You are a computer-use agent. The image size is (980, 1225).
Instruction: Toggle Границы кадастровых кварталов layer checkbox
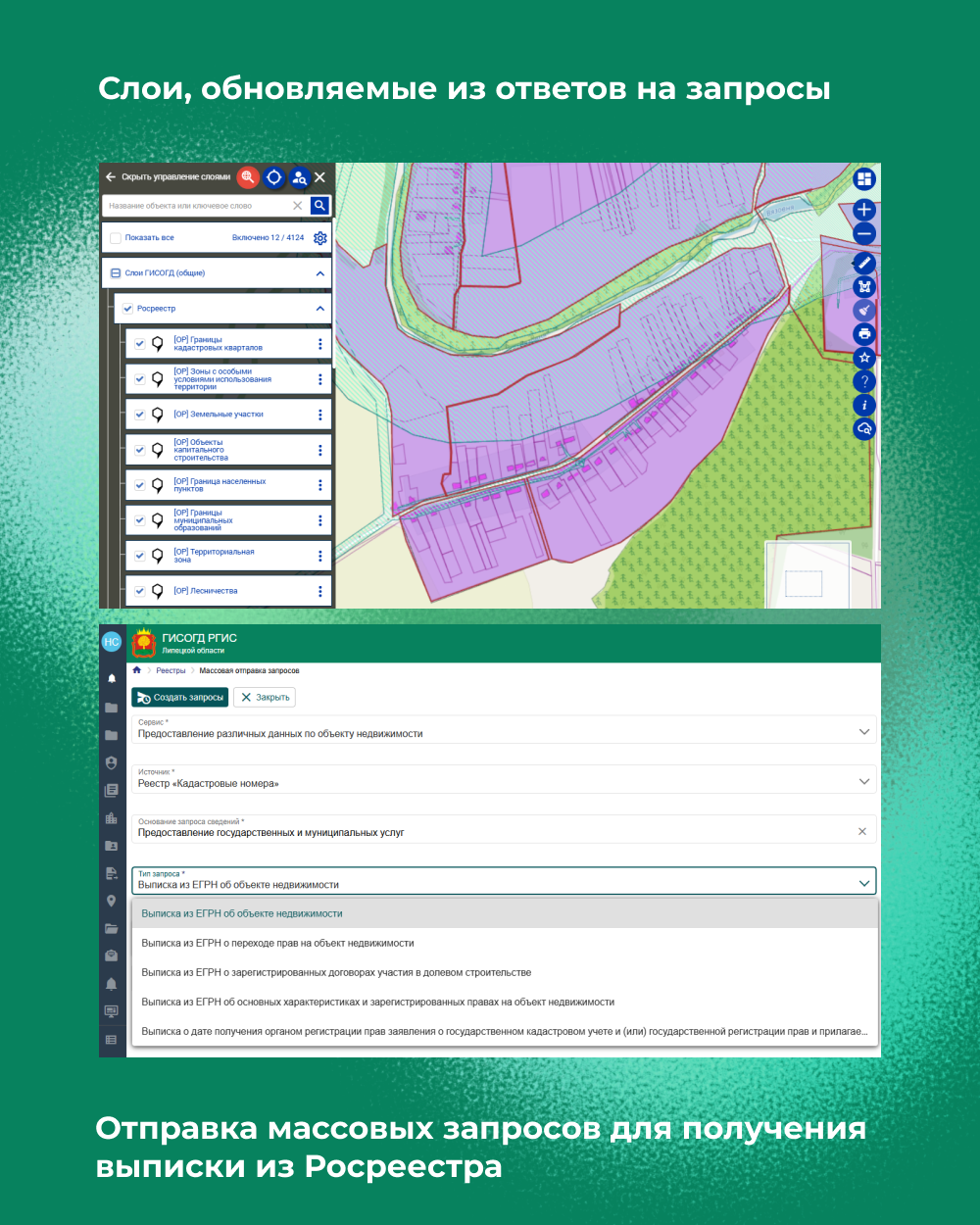pos(140,344)
